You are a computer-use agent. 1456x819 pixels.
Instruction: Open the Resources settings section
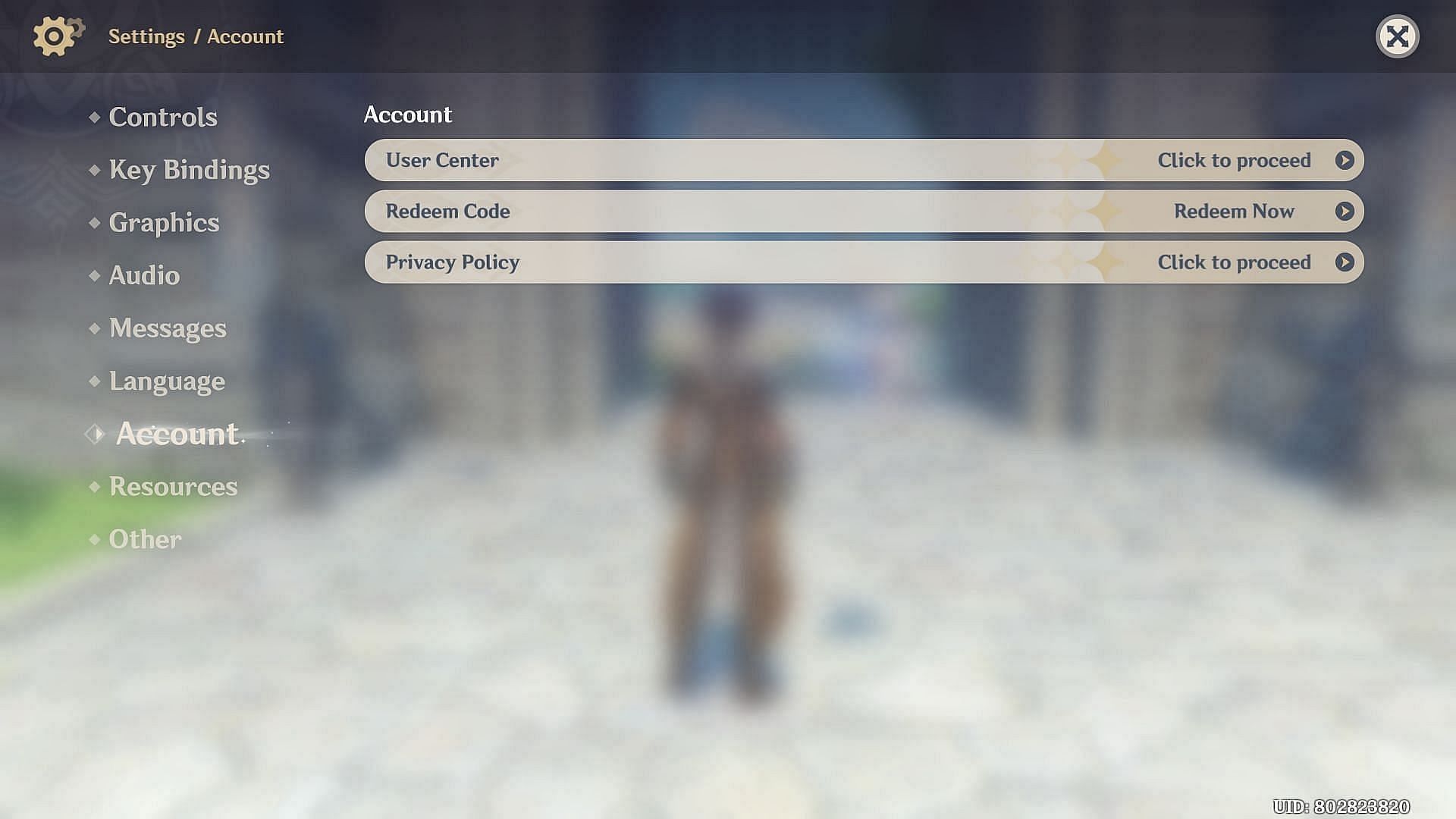point(172,485)
